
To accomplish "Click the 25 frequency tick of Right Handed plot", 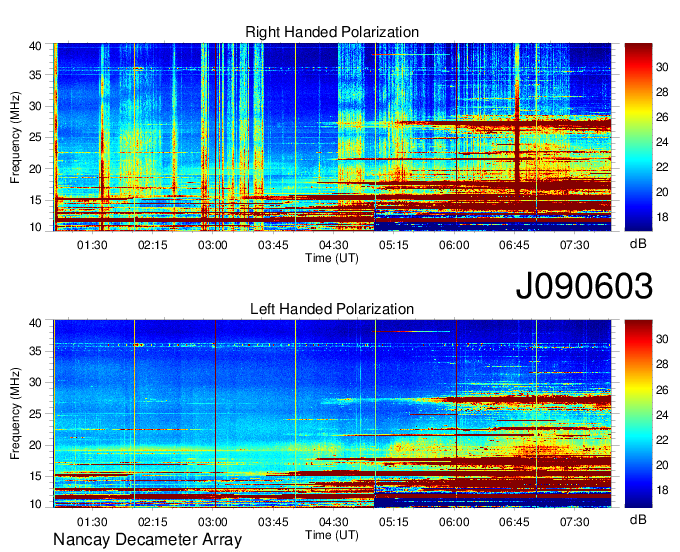I will tap(35, 137).
